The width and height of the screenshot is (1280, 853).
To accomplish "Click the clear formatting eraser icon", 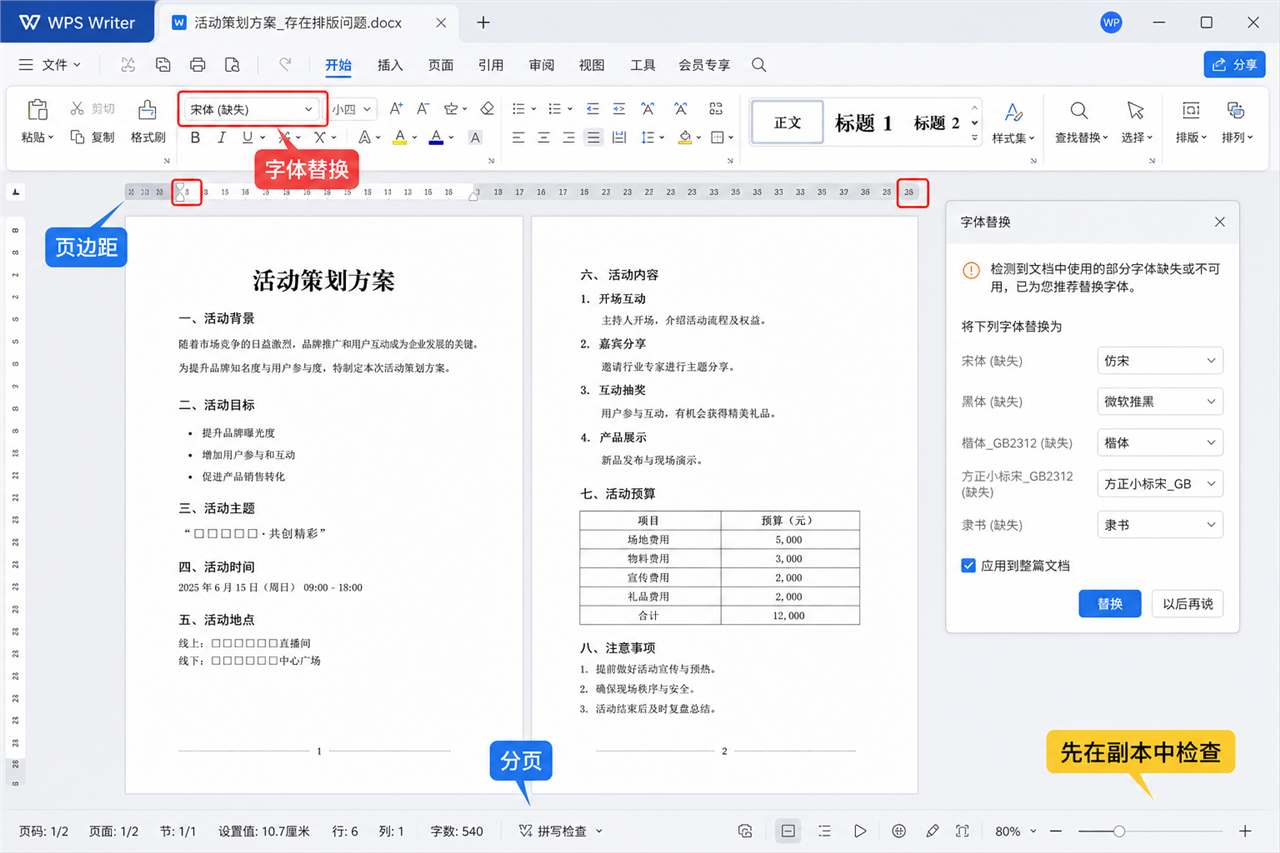I will (487, 109).
